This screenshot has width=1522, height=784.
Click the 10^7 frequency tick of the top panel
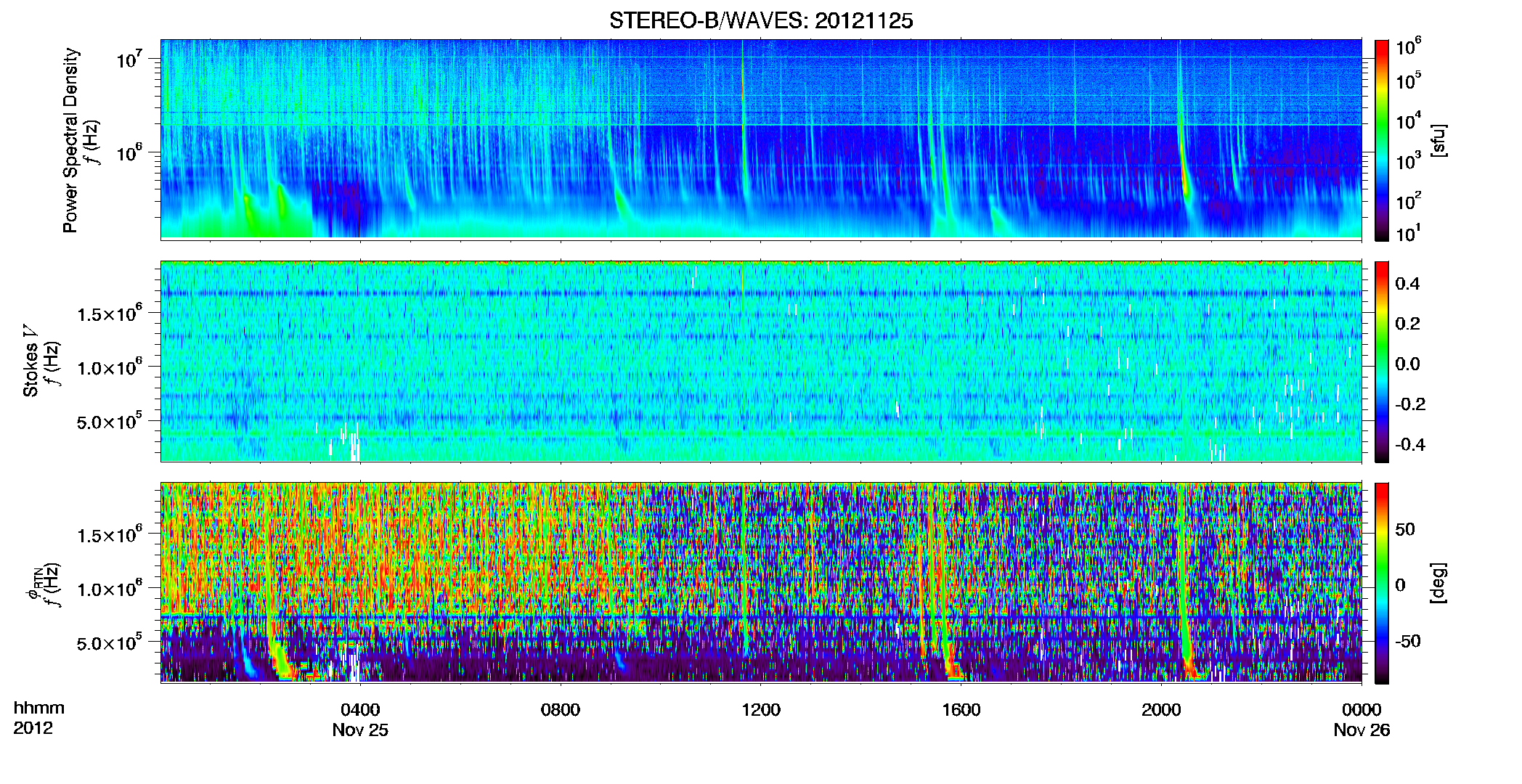click(131, 59)
